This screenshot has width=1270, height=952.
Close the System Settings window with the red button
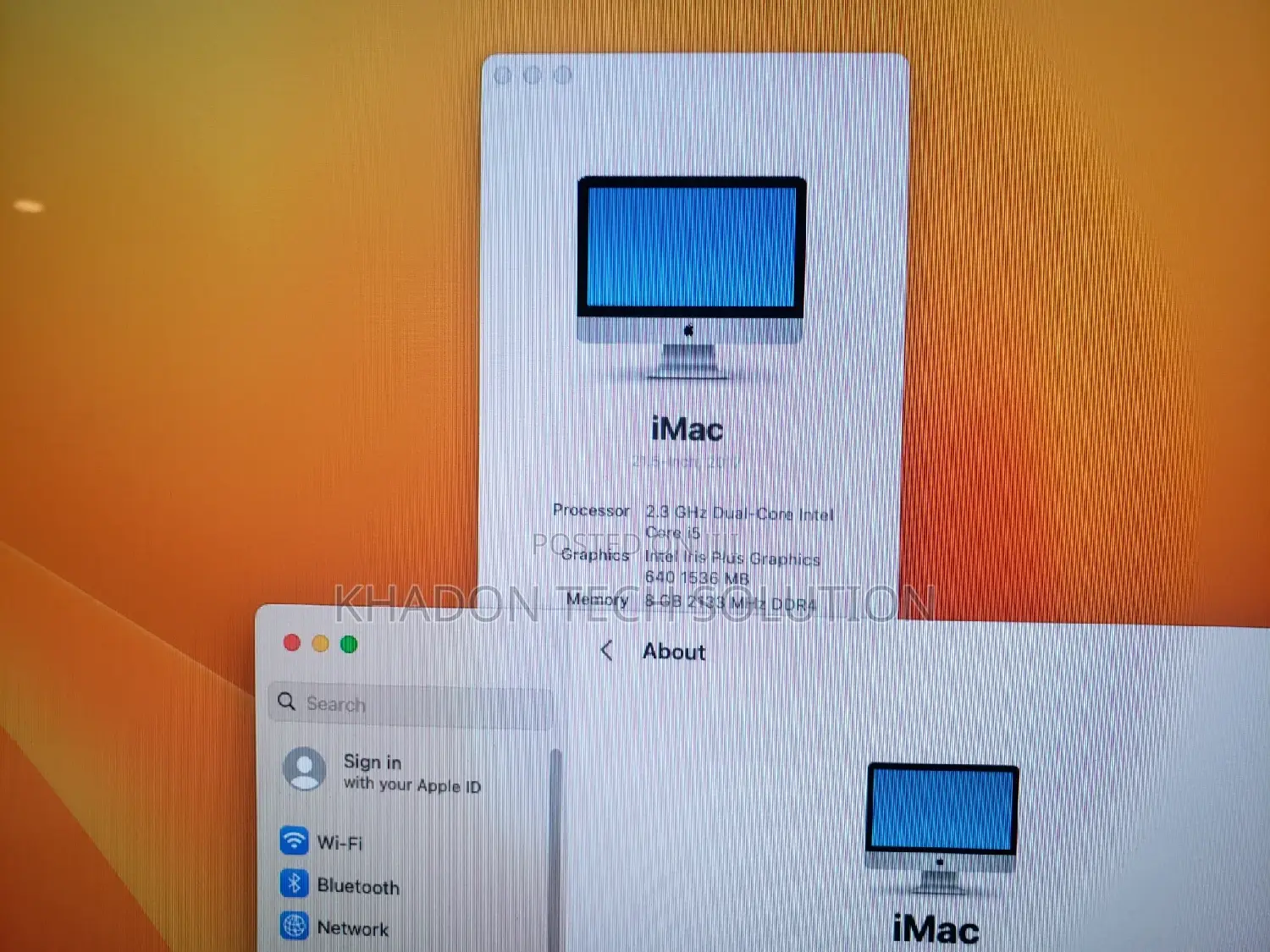coord(292,643)
